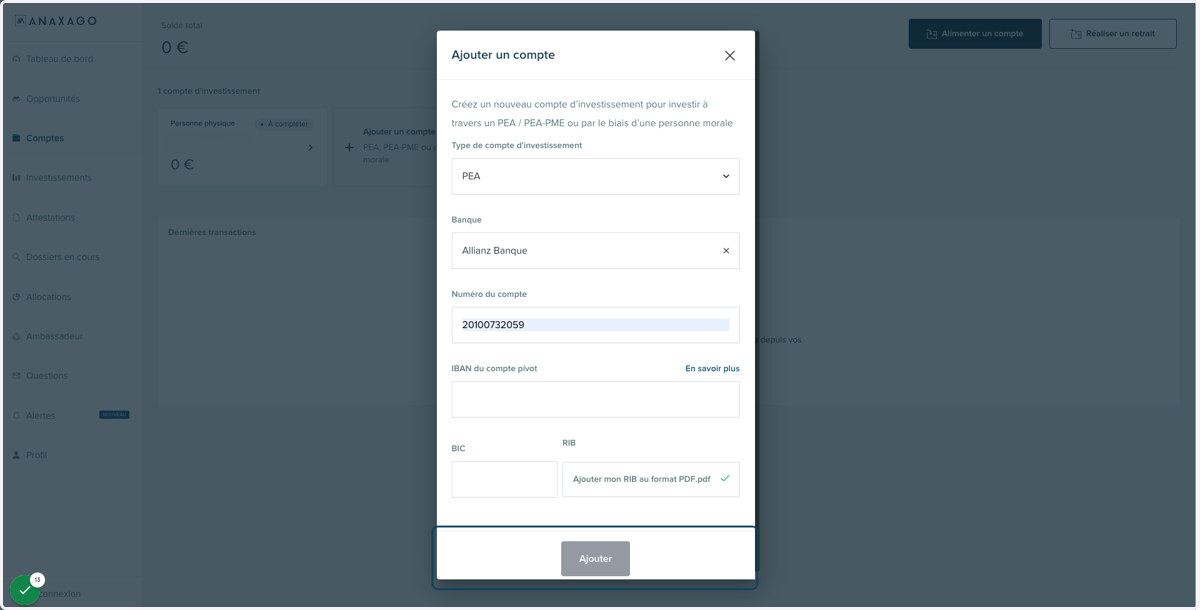Click the Ajouter submit button
The image size is (1200, 610).
595,559
